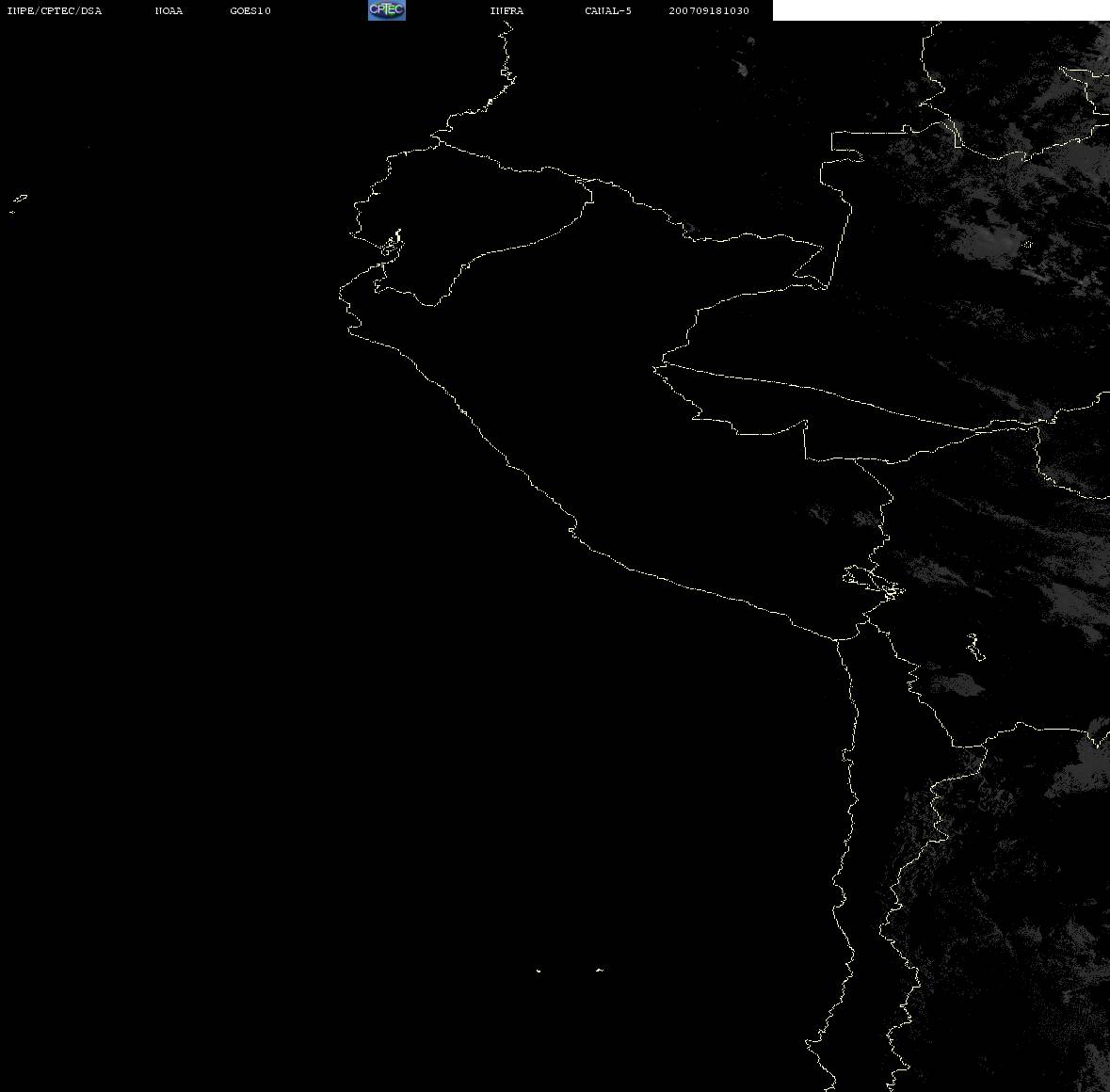Click the INFRA header label
The image size is (1110, 1092).
click(x=507, y=10)
